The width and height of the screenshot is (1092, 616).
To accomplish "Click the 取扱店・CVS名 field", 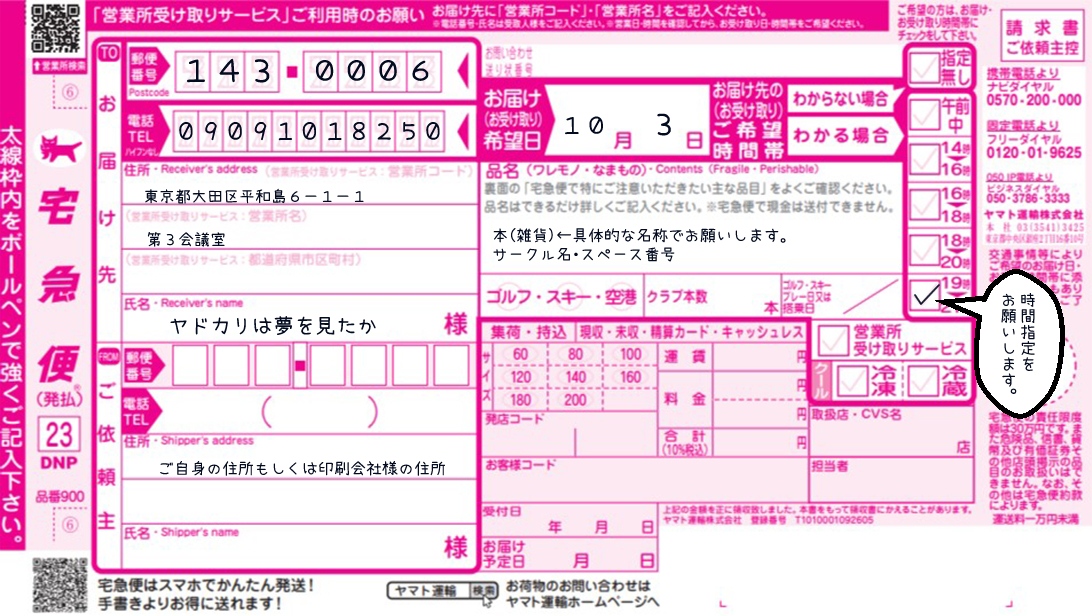I will [x=891, y=432].
